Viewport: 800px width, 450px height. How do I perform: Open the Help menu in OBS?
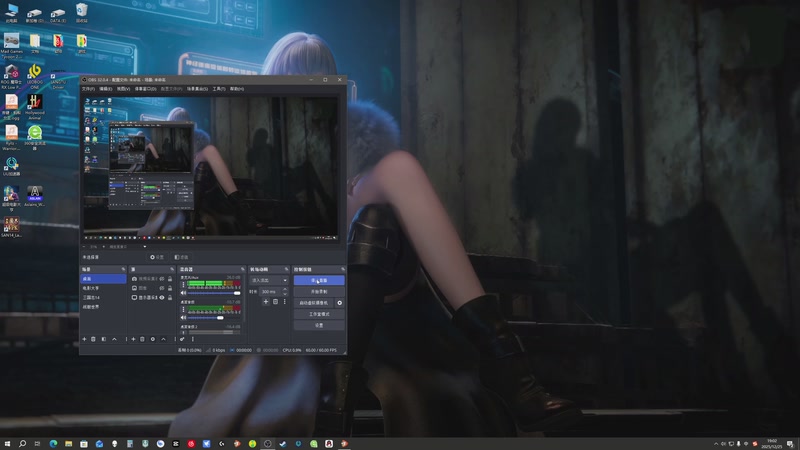point(237,89)
